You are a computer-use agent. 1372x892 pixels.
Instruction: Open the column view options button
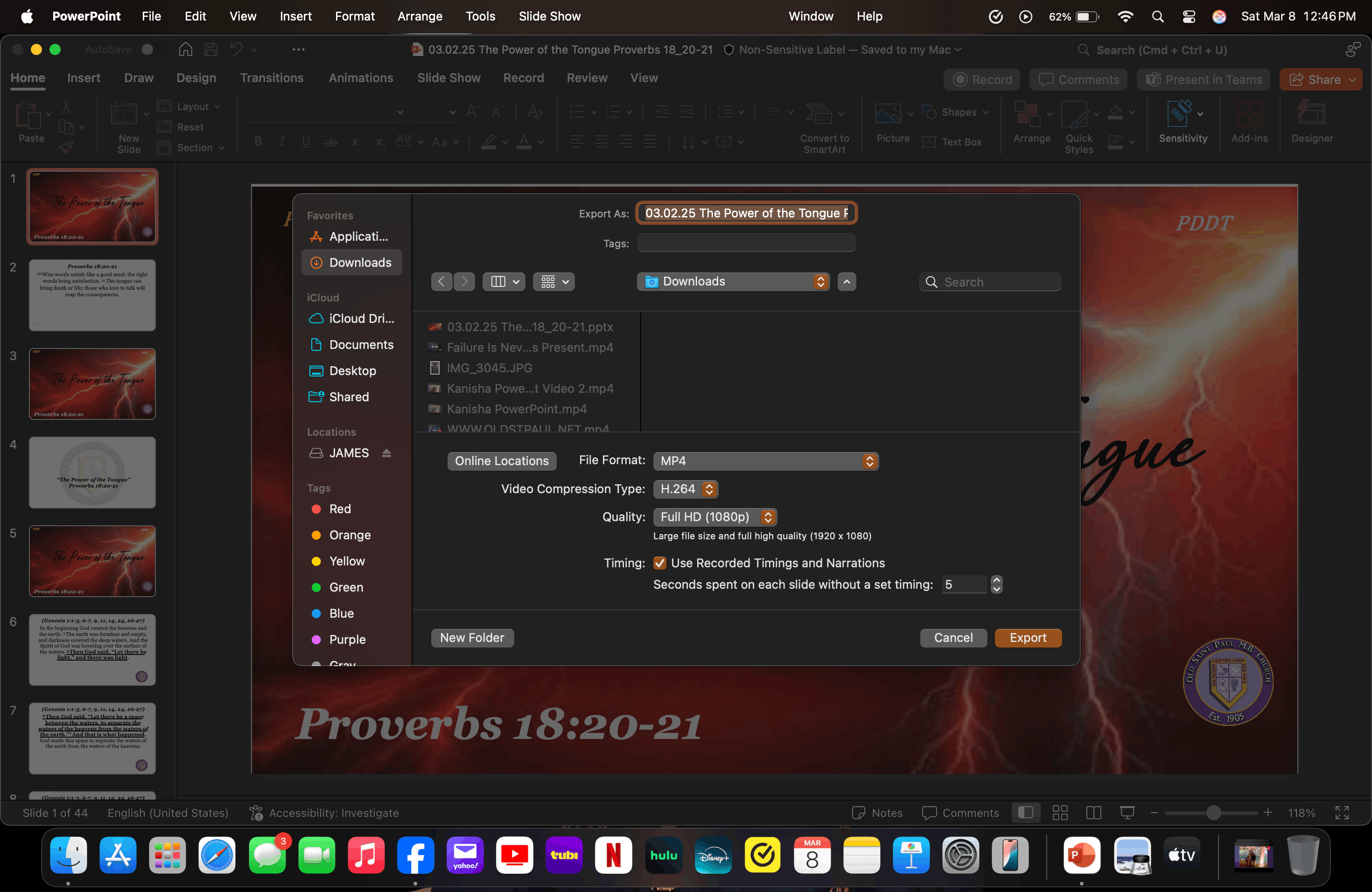pyautogui.click(x=504, y=282)
